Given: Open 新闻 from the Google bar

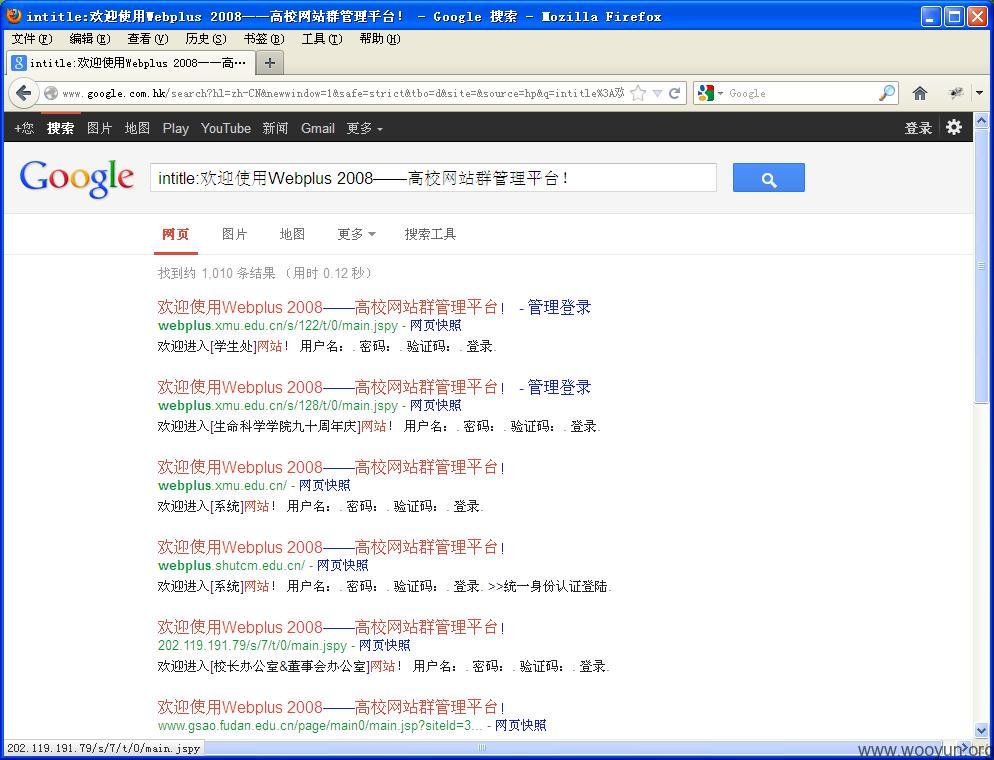Looking at the screenshot, I should pyautogui.click(x=275, y=128).
